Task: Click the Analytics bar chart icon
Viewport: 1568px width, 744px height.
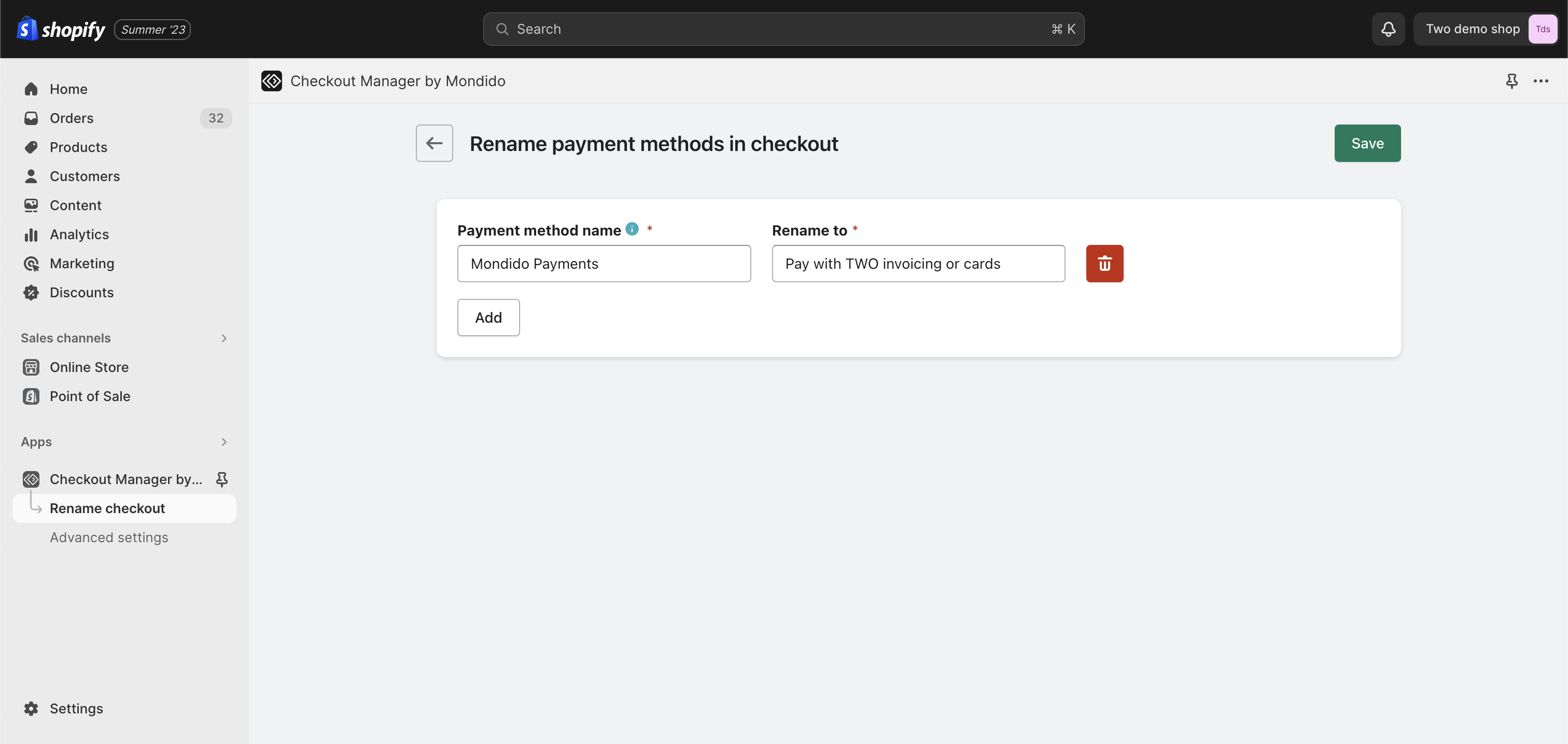Action: click(31, 235)
